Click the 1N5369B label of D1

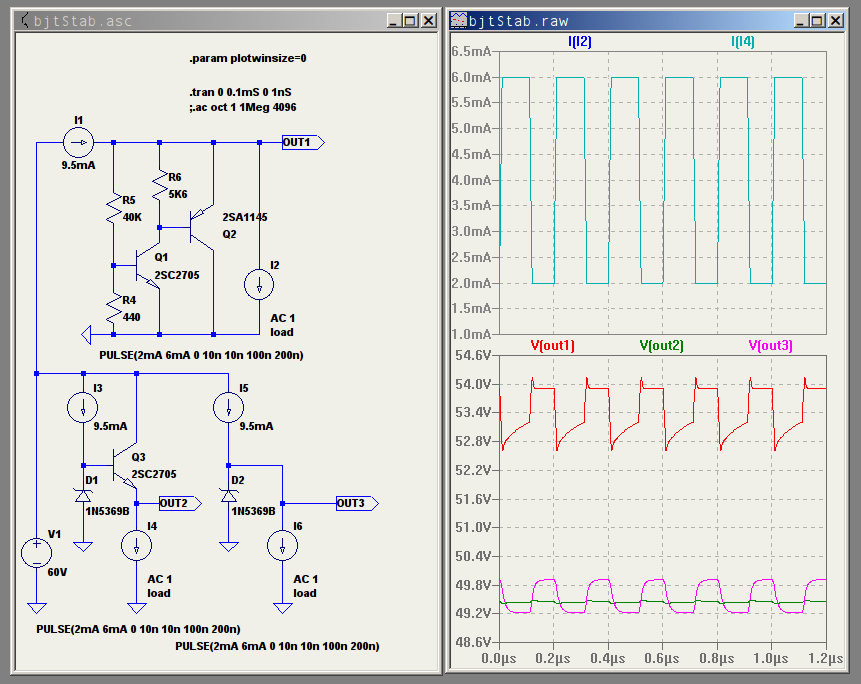click(x=107, y=512)
